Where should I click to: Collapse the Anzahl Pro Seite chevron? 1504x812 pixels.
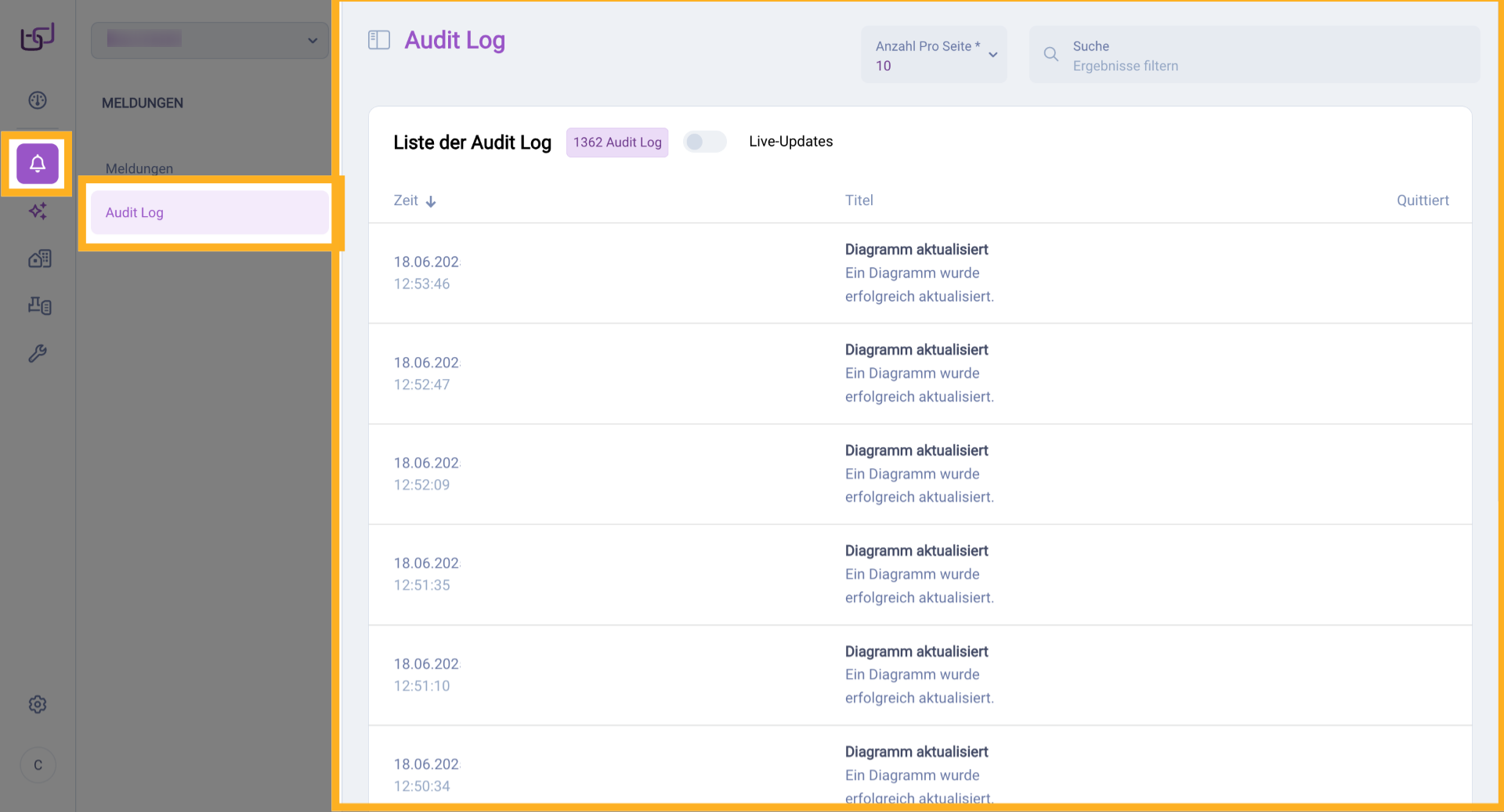point(993,55)
